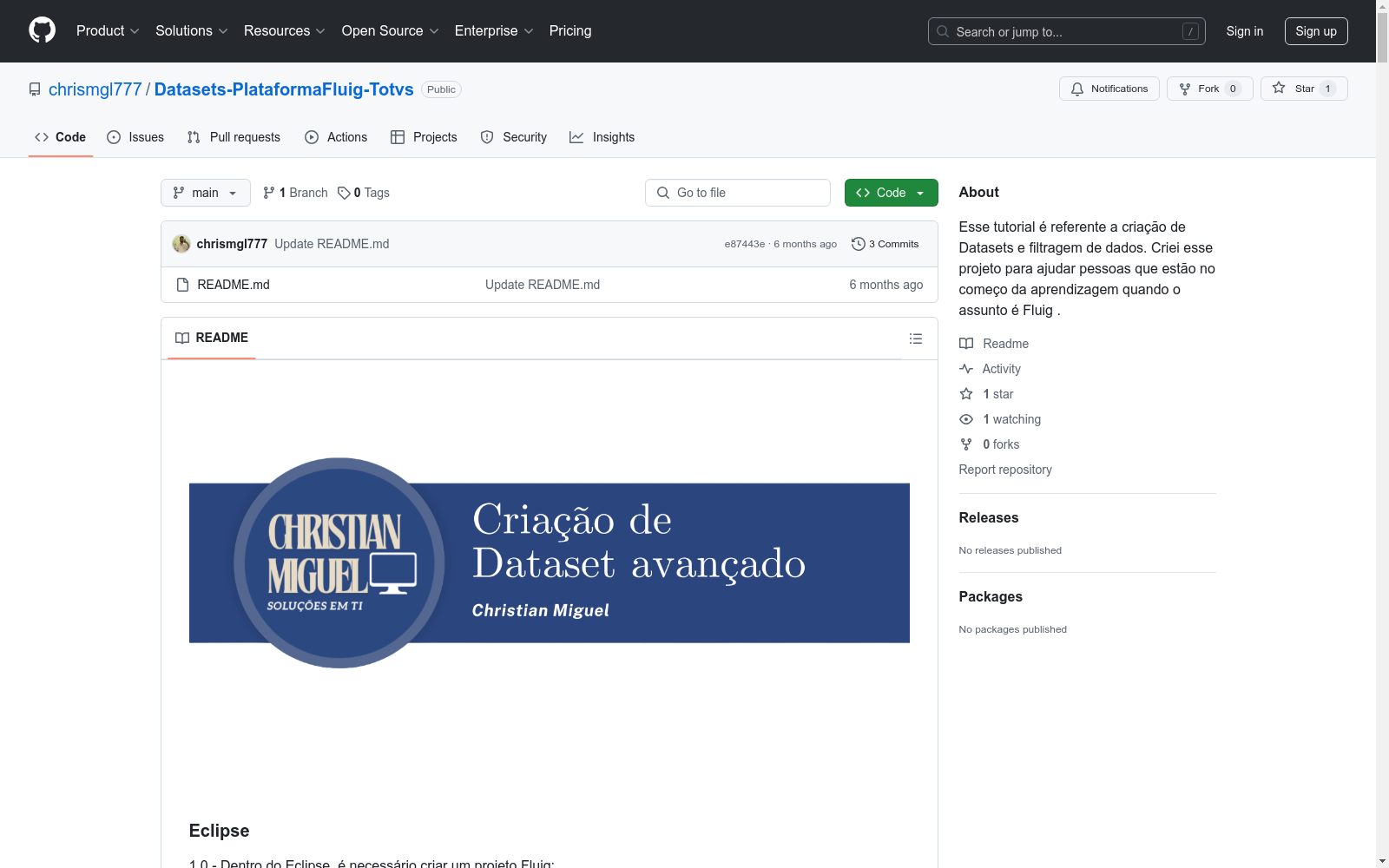Click the commits history clock icon
The image size is (1389, 868).
[x=859, y=244]
